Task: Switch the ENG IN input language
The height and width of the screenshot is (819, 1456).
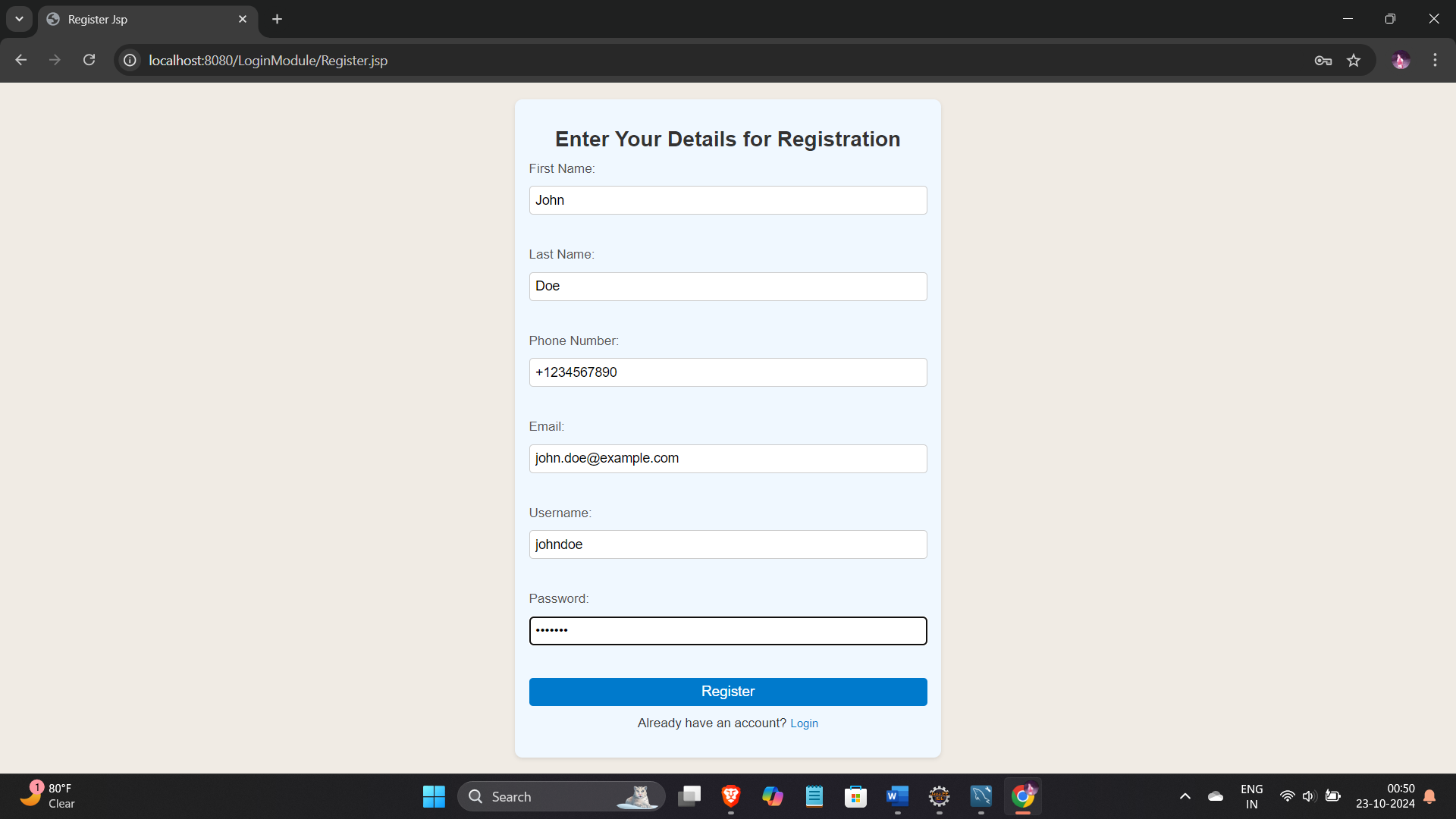Action: click(x=1252, y=796)
